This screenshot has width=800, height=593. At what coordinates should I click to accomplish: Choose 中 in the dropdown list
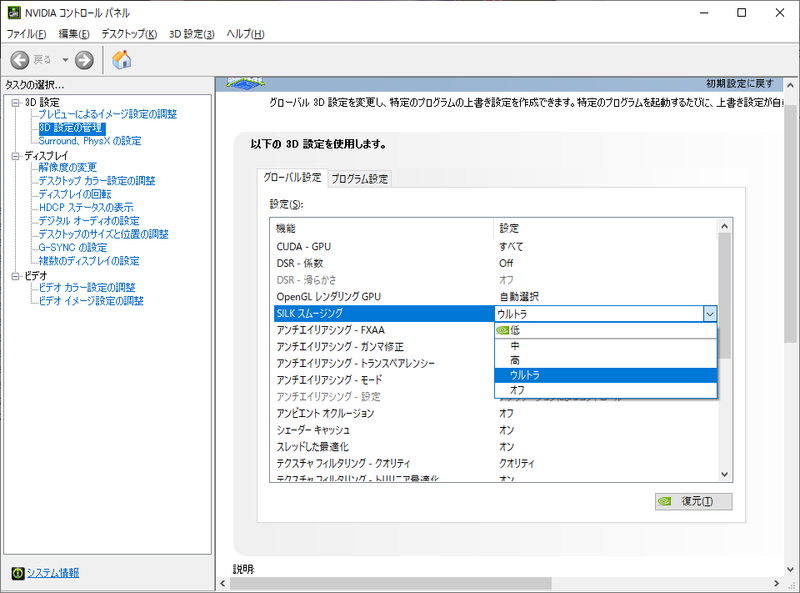coord(606,345)
